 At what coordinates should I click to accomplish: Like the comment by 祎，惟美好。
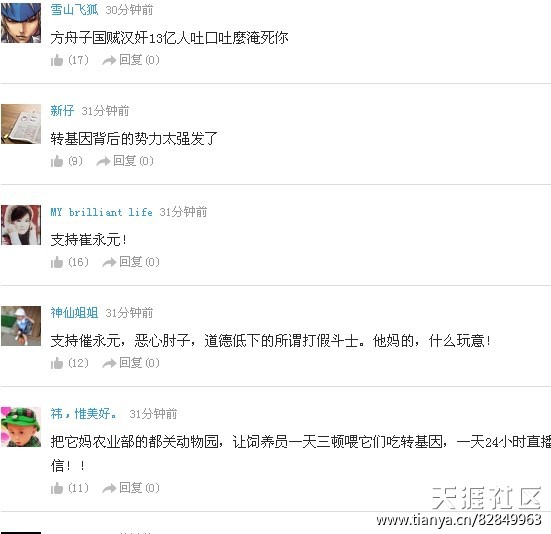coord(57,488)
